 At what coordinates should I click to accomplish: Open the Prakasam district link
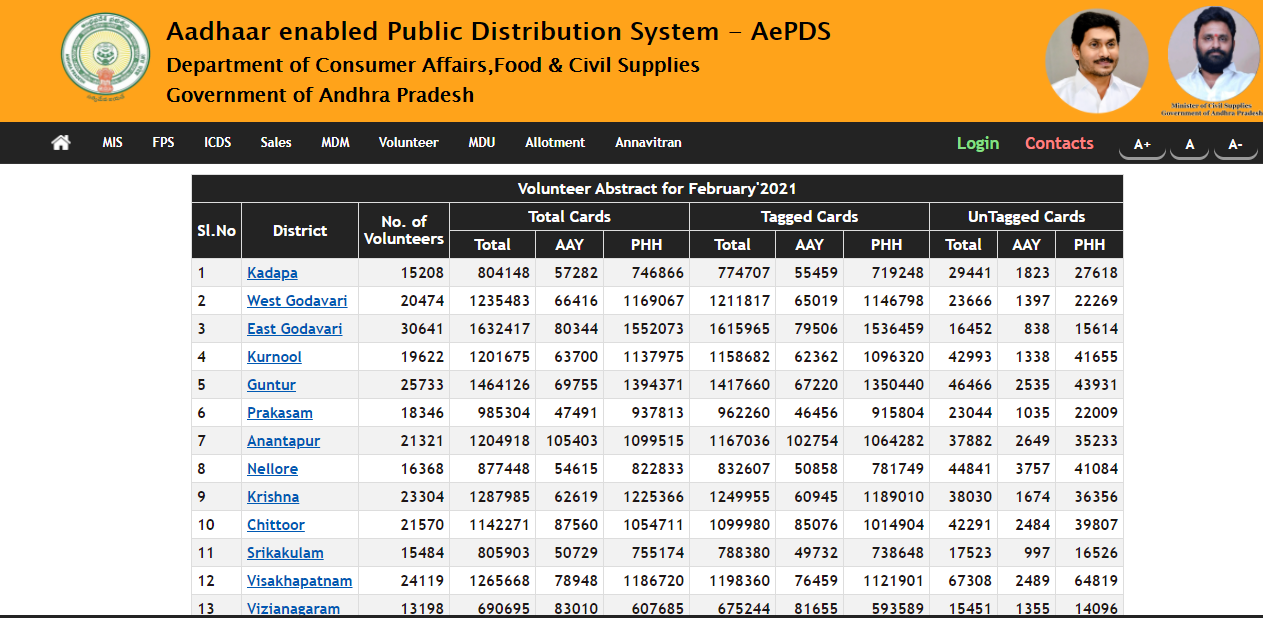(x=280, y=413)
